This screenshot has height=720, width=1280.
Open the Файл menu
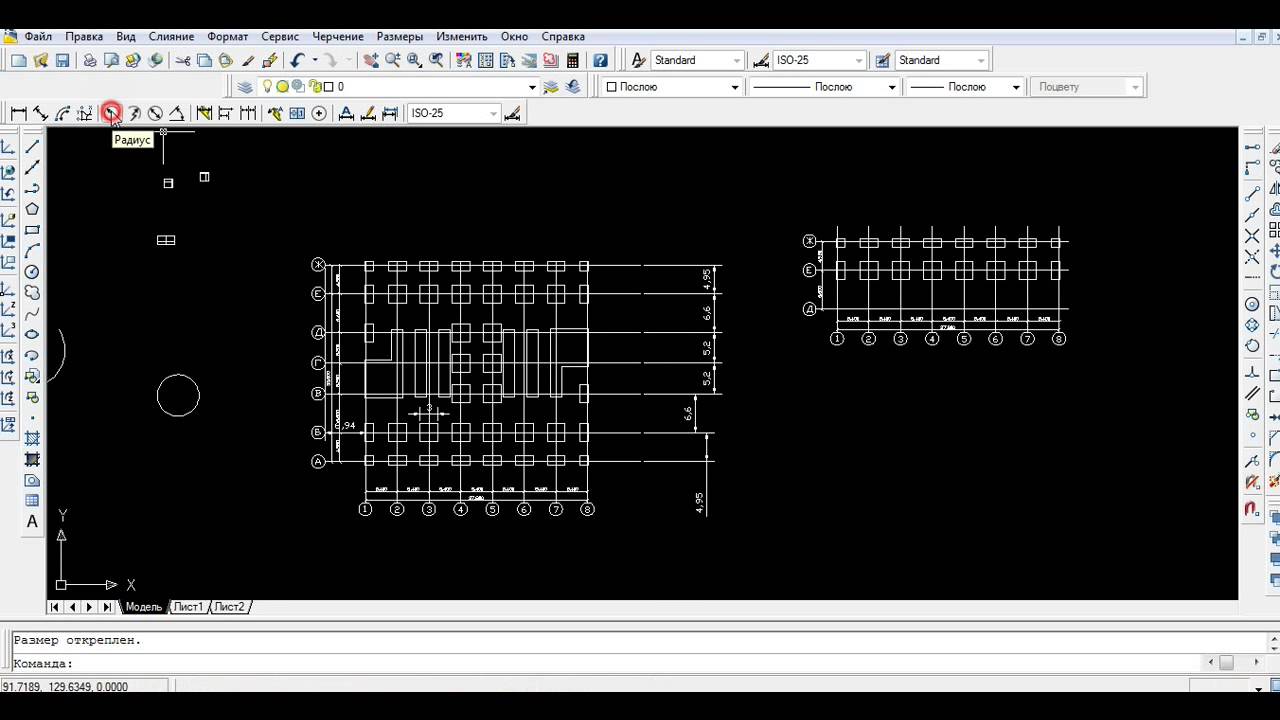click(38, 36)
